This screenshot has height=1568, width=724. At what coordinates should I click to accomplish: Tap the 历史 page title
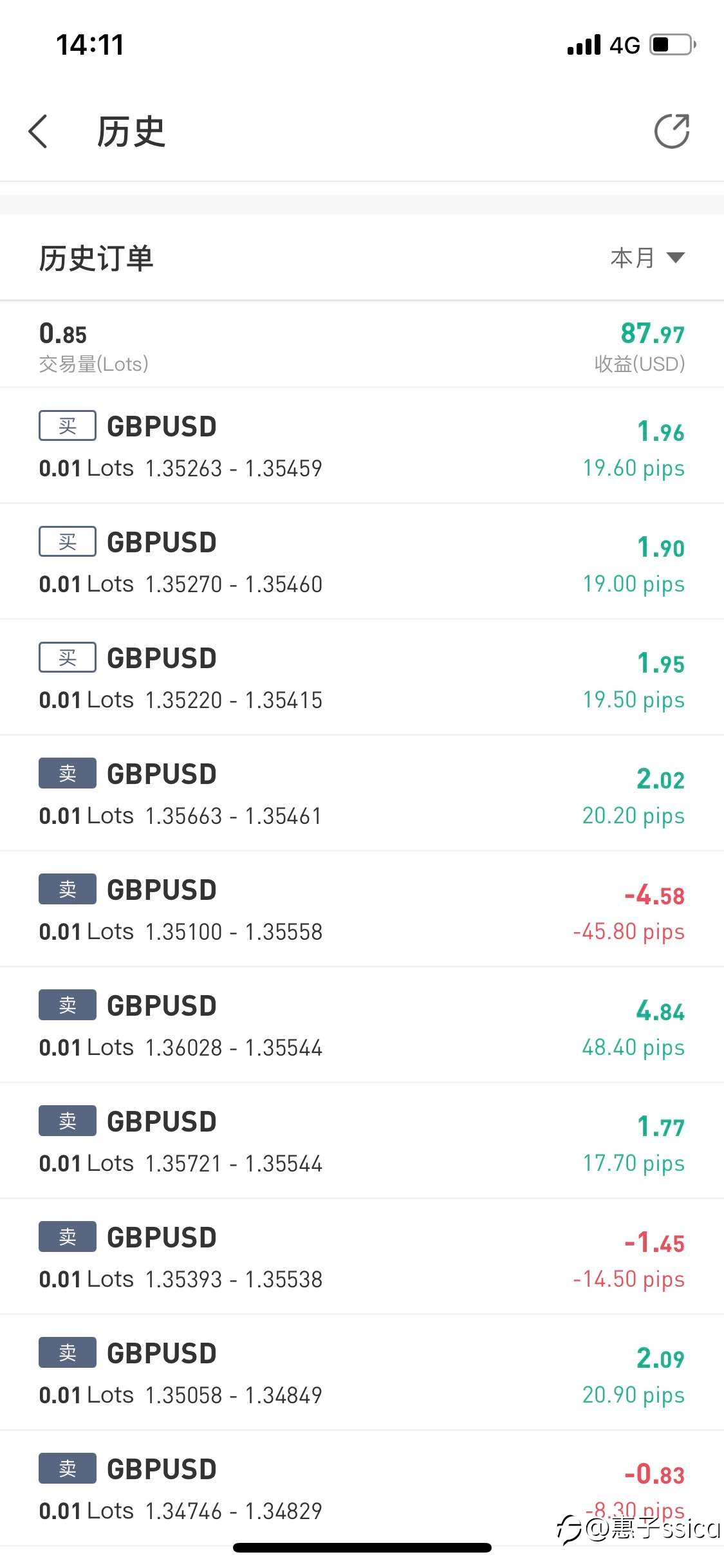click(131, 132)
